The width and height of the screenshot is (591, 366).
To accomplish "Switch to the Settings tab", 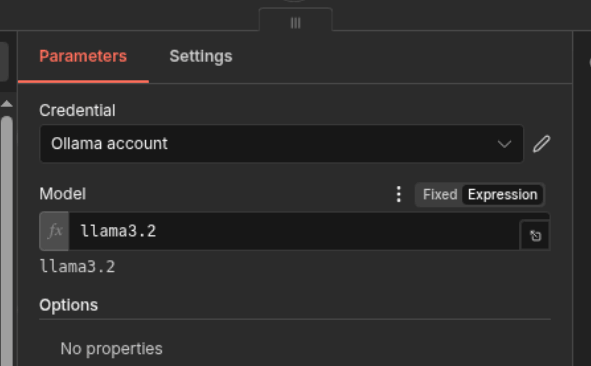I will click(201, 57).
